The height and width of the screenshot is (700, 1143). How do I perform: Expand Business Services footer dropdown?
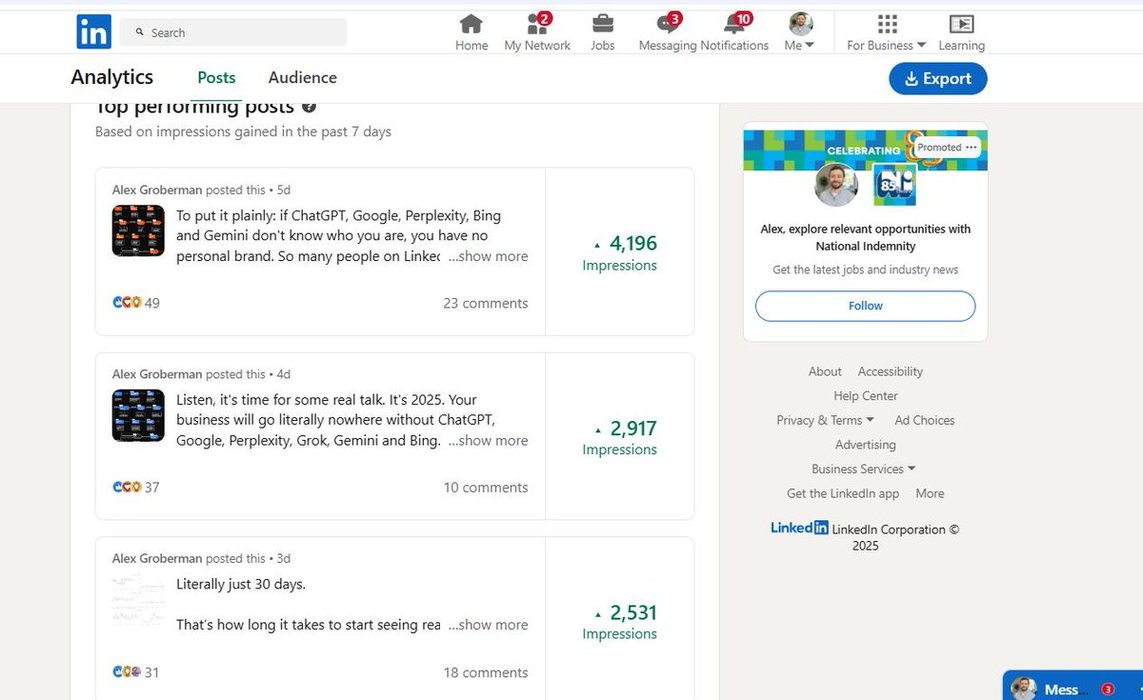pos(863,469)
